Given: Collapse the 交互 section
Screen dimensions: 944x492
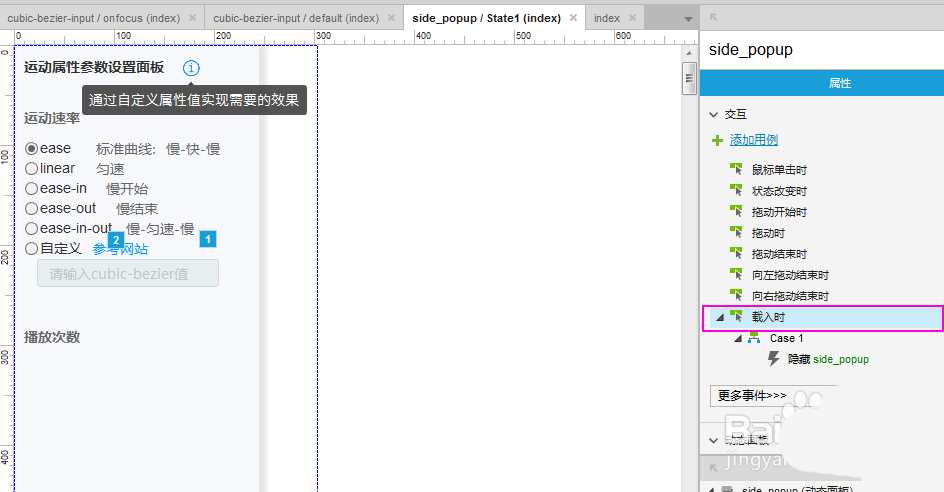Looking at the screenshot, I should pos(713,115).
